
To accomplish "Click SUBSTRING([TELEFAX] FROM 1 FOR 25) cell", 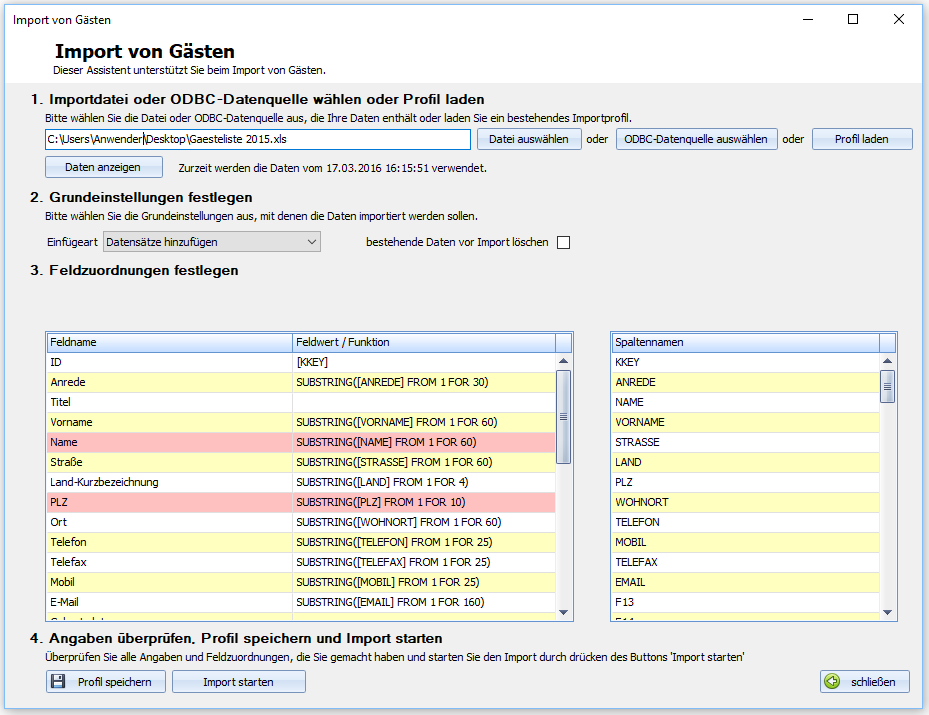I will pos(424,562).
